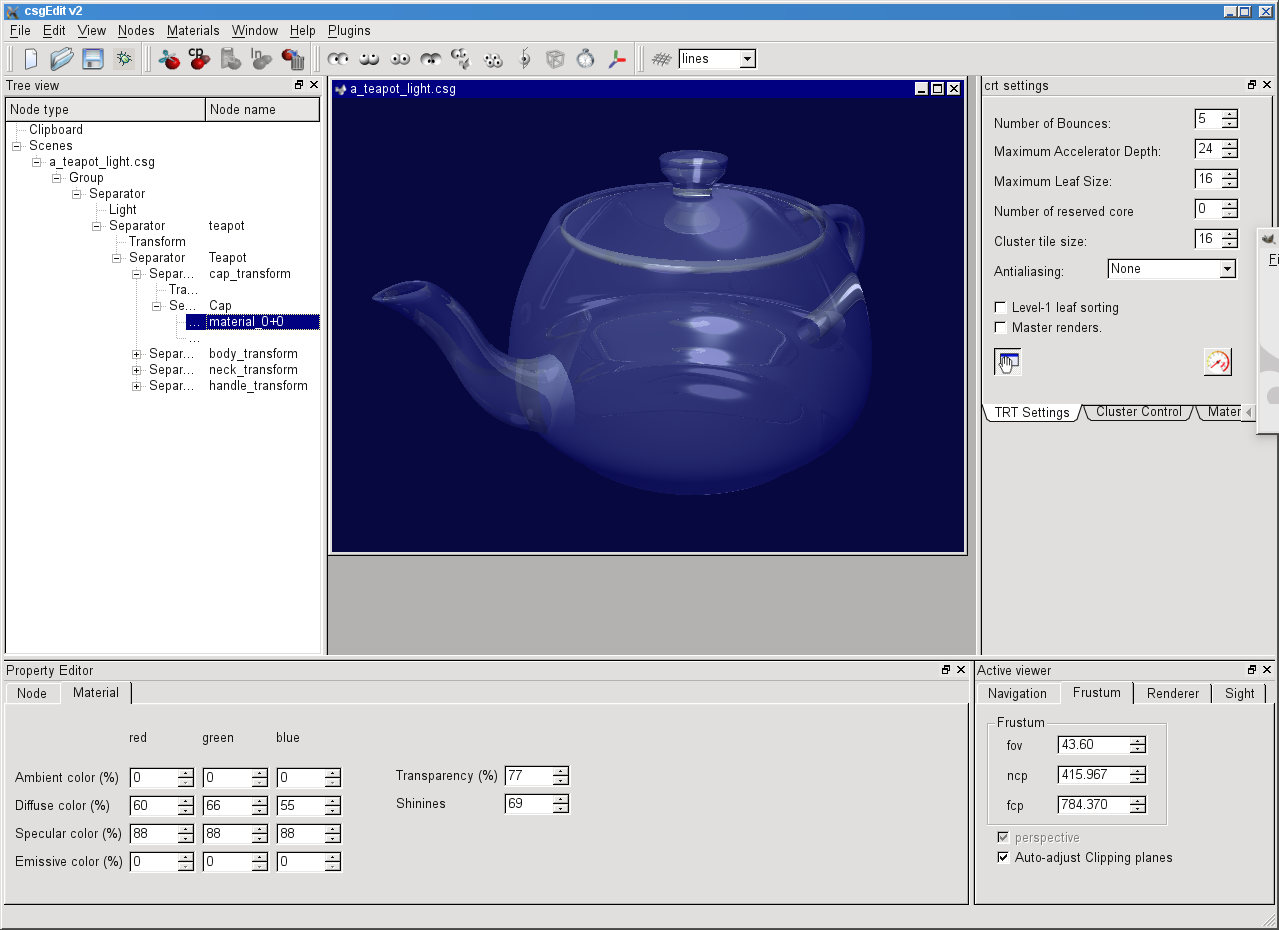Click the trash can delete icon
The height and width of the screenshot is (930, 1279).
point(293,59)
